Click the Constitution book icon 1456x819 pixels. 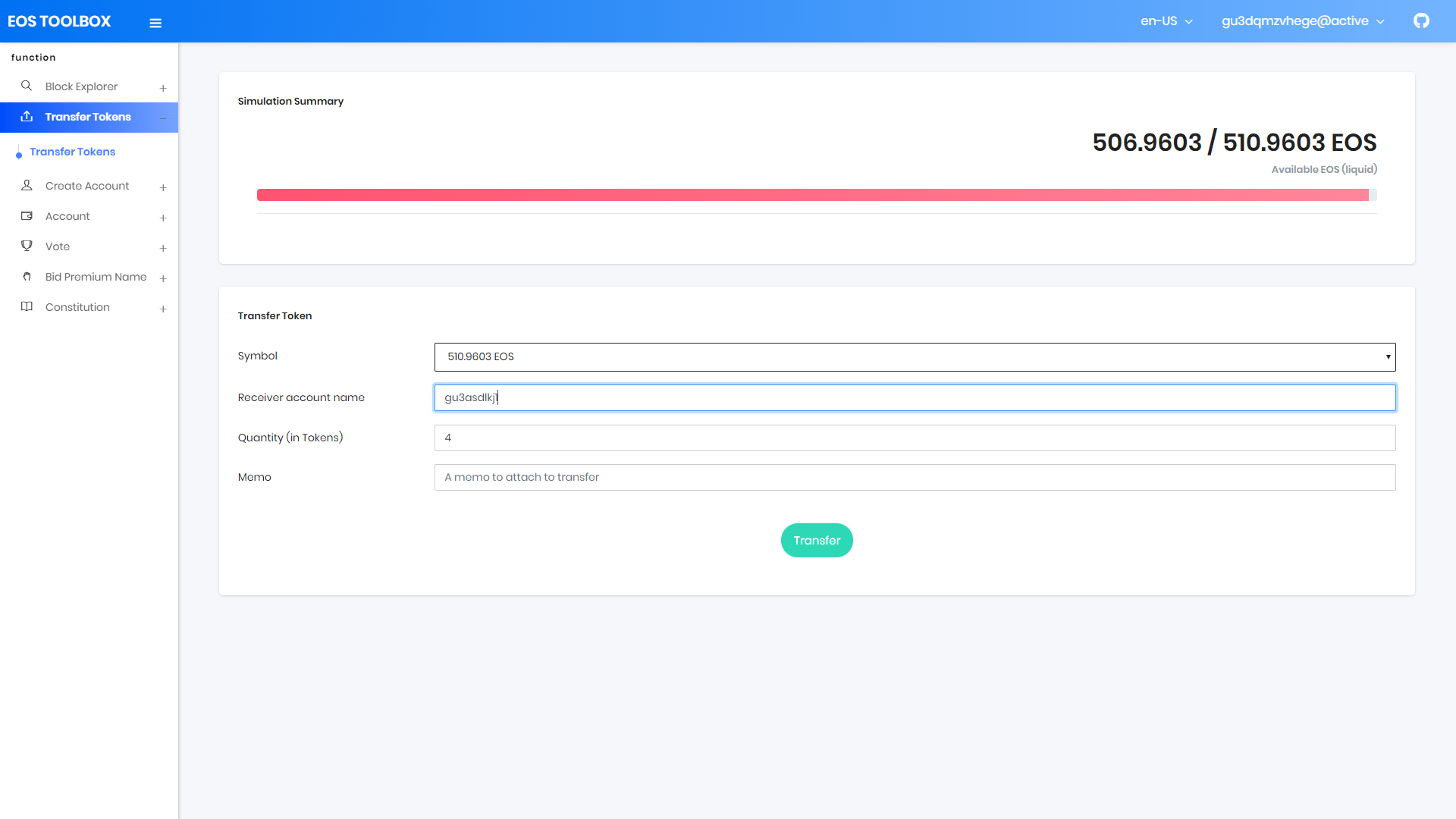pyautogui.click(x=27, y=306)
